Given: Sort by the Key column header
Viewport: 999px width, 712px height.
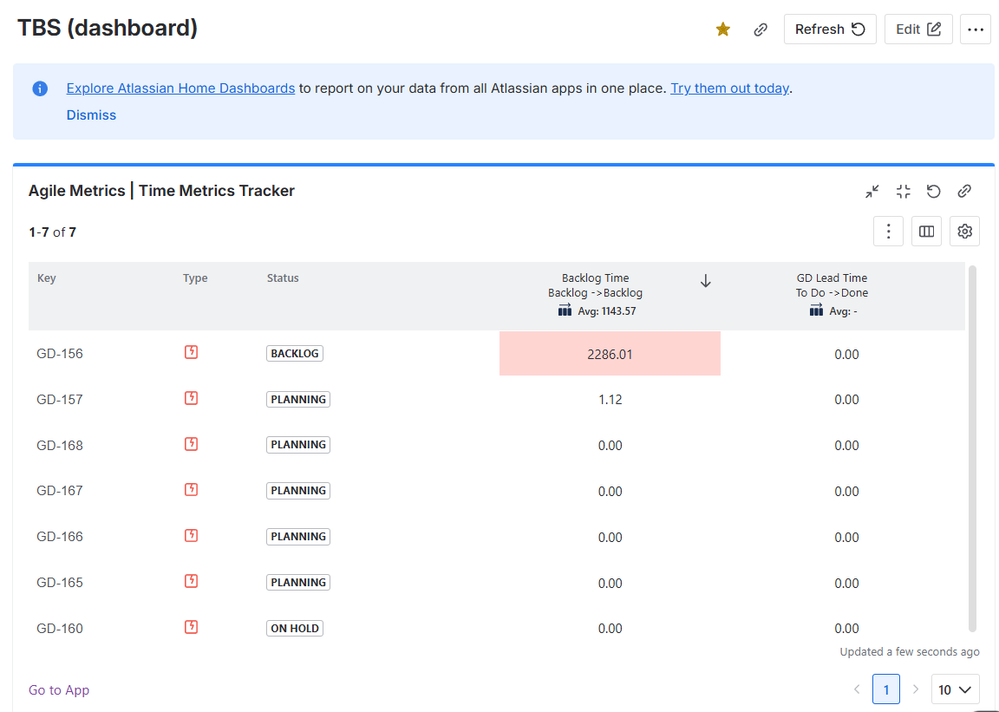Looking at the screenshot, I should coord(47,278).
